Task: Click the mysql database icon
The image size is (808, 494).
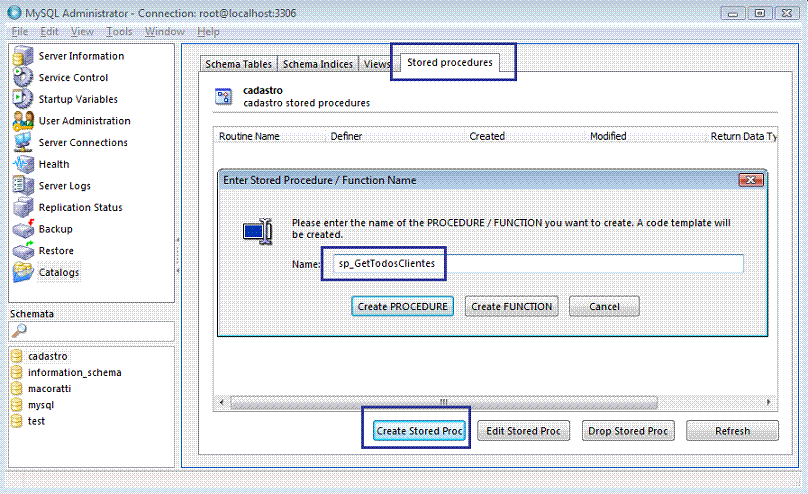Action: [17, 404]
